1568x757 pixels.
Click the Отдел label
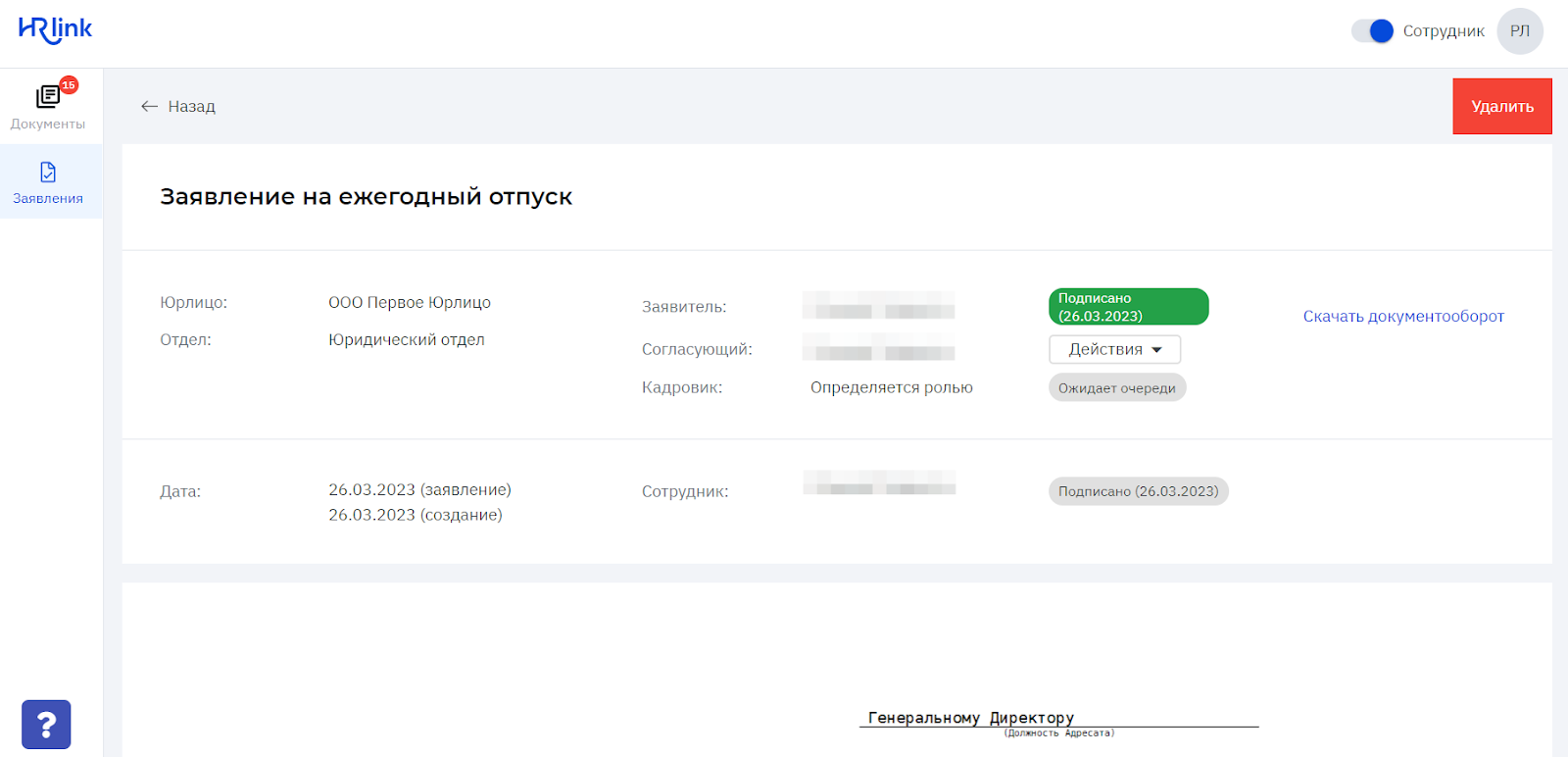(185, 340)
